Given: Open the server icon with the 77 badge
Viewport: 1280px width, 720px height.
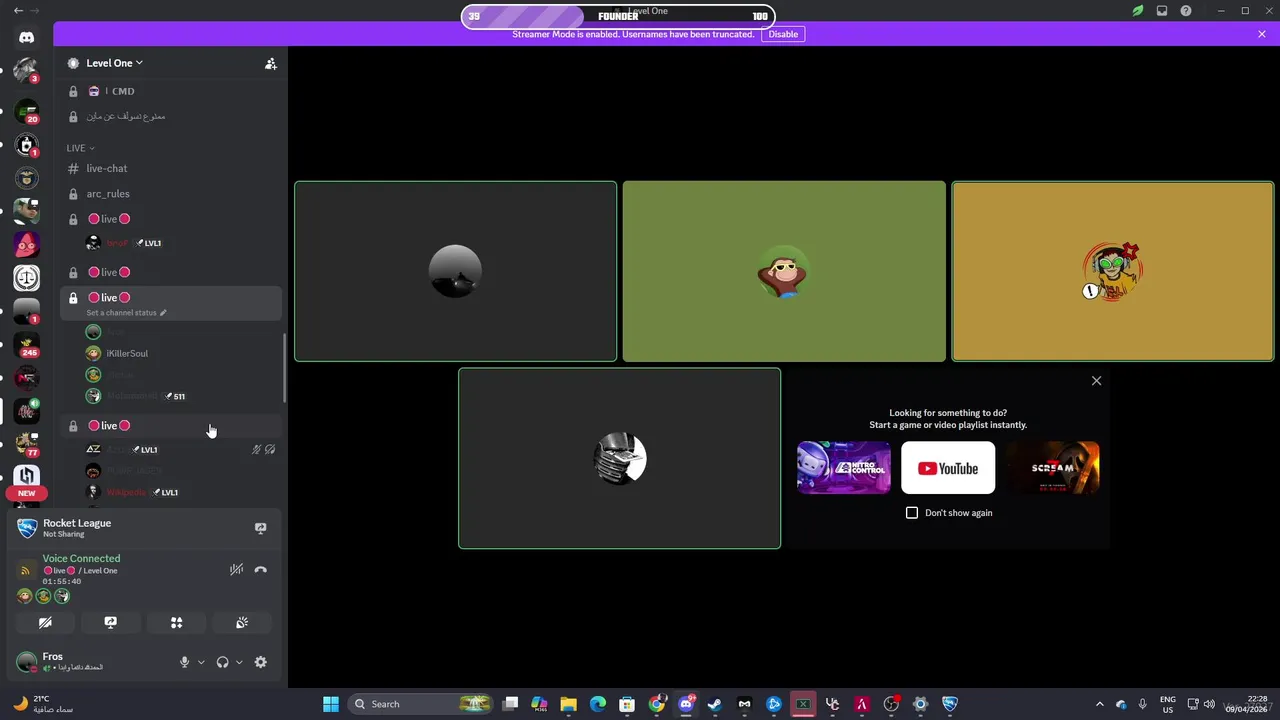Looking at the screenshot, I should 26,443.
